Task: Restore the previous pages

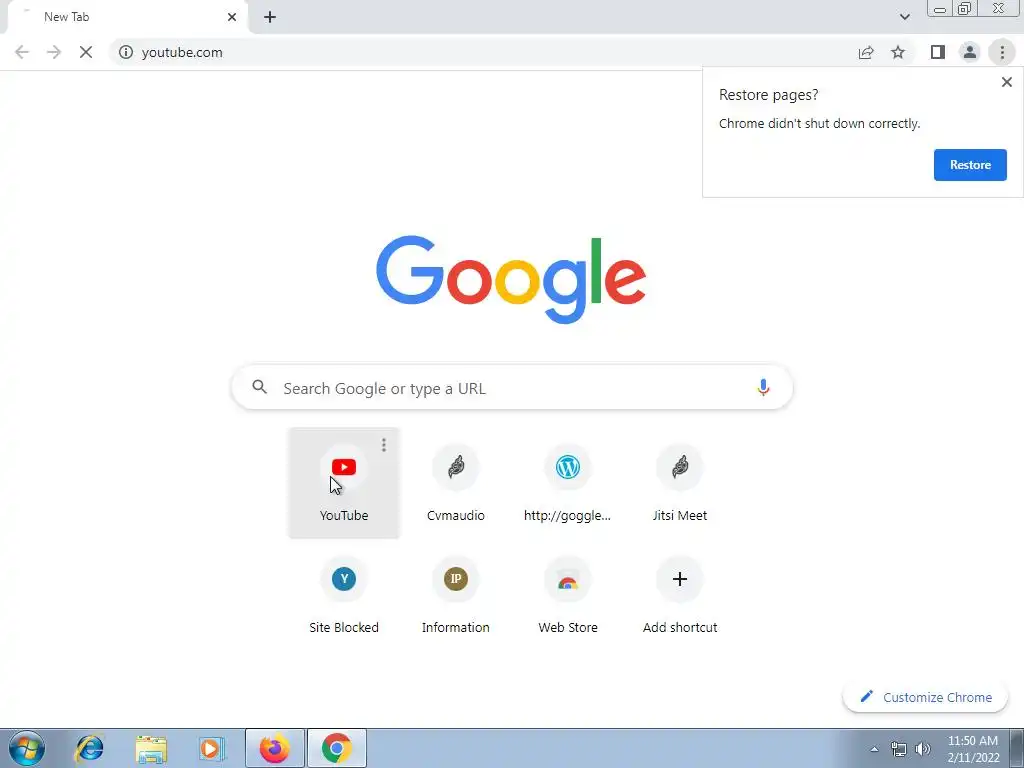Action: coord(970,165)
